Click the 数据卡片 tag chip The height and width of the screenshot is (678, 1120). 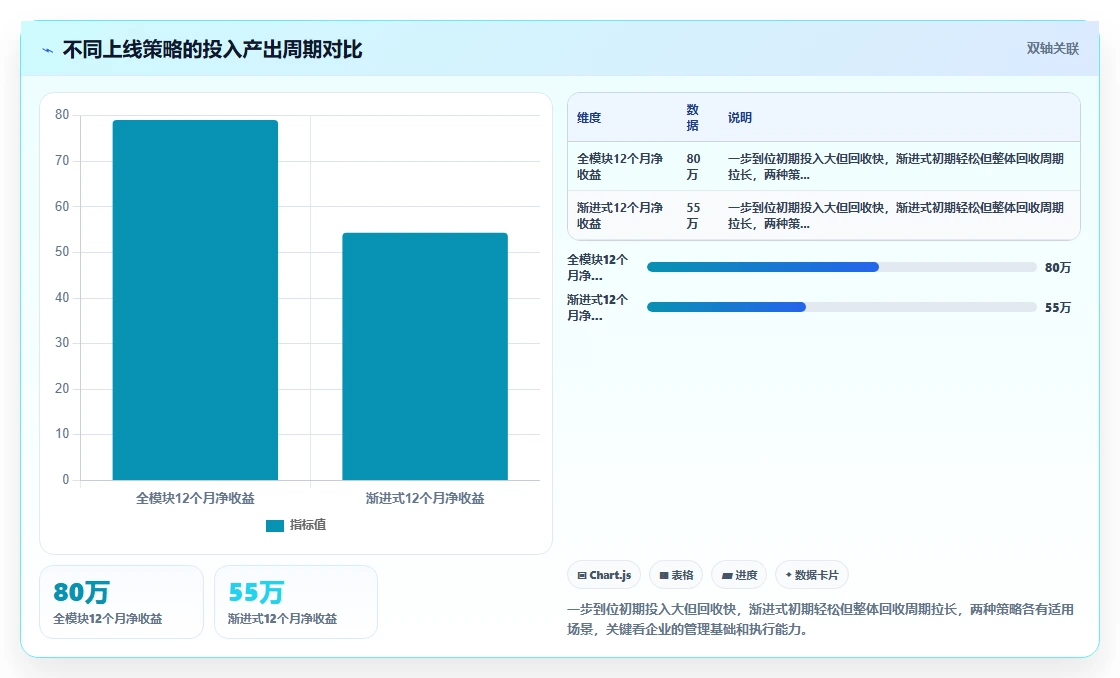pos(811,575)
